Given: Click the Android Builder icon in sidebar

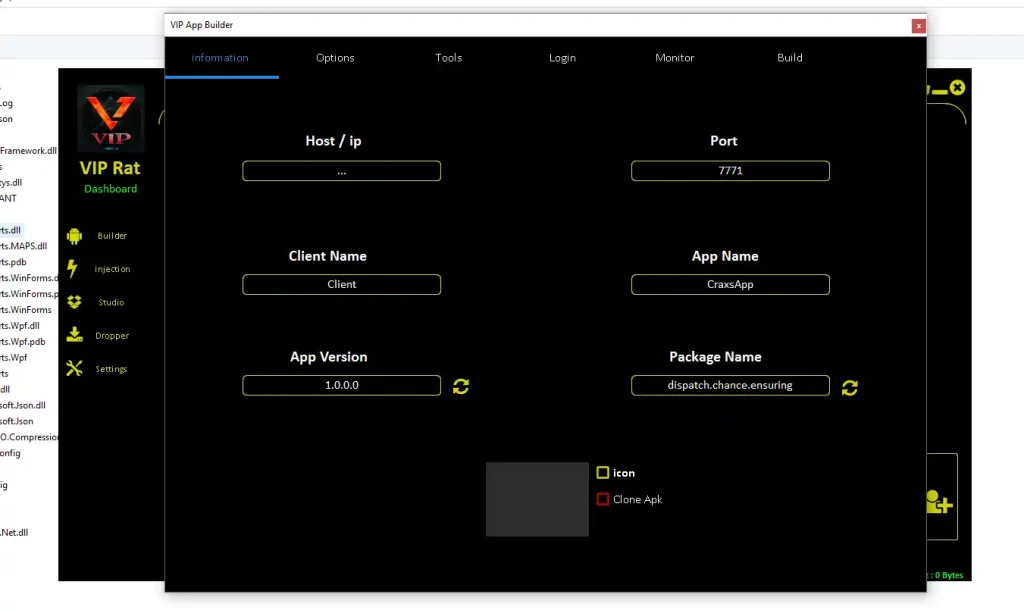Looking at the screenshot, I should 74,236.
